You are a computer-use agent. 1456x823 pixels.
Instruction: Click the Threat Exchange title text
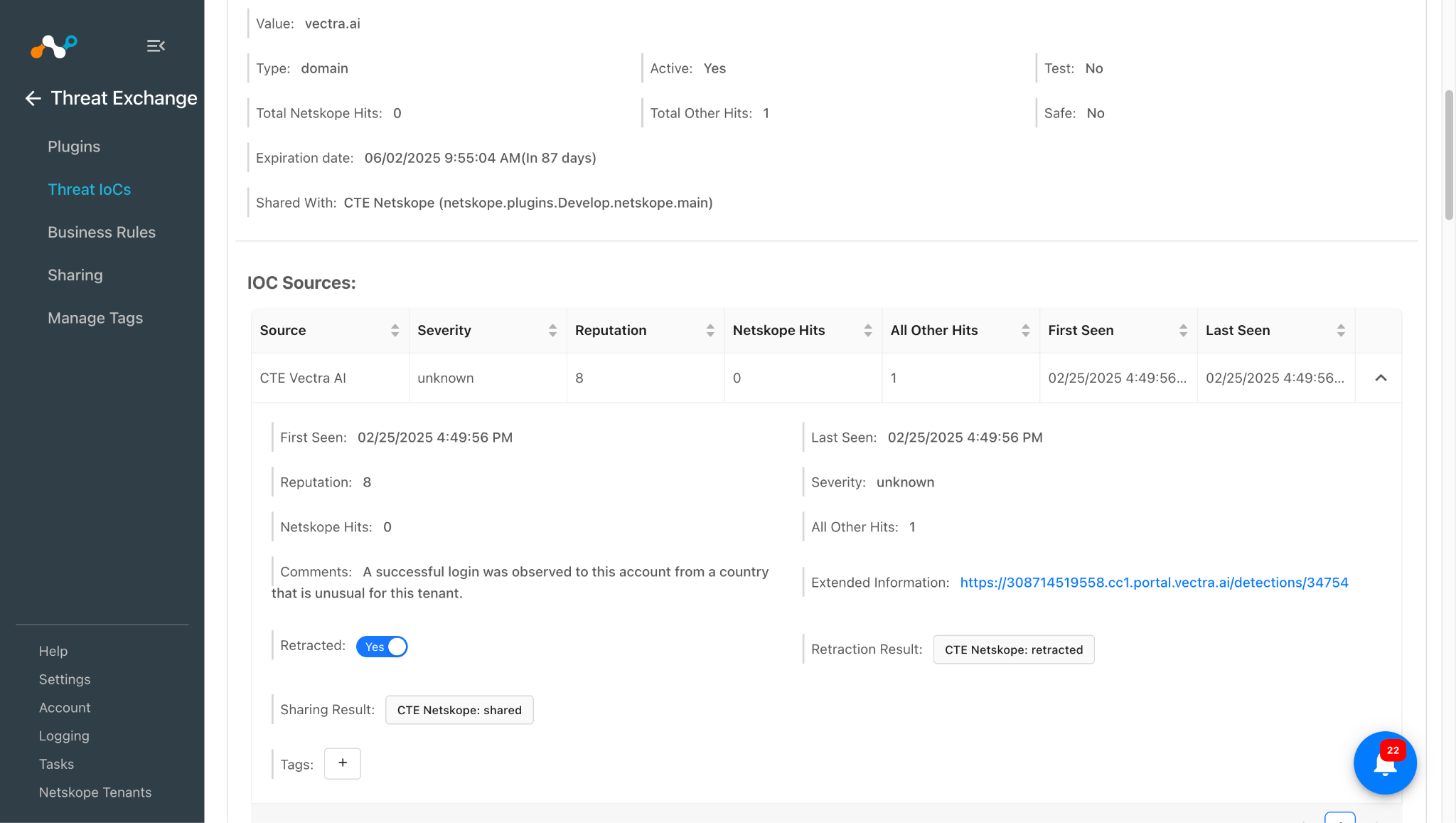point(124,98)
